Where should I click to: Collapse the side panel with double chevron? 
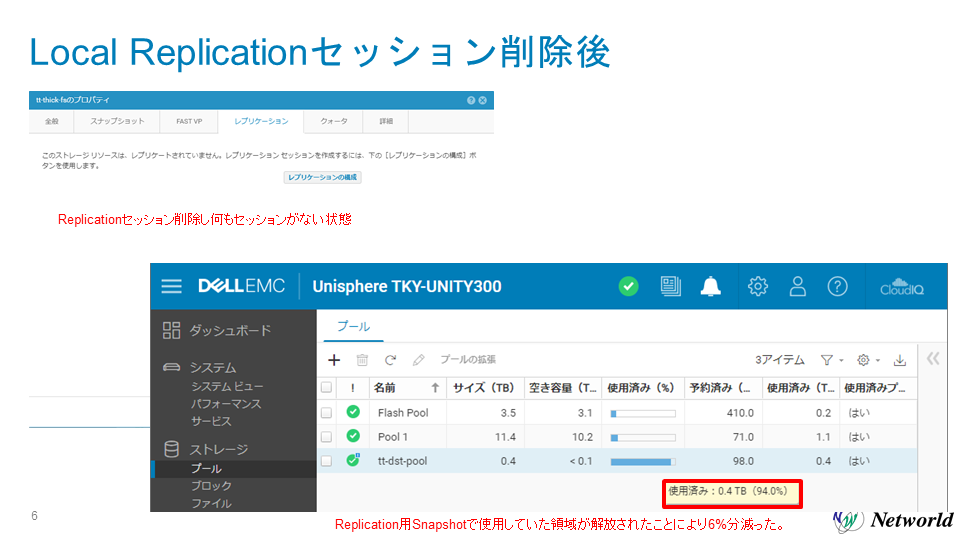932,359
